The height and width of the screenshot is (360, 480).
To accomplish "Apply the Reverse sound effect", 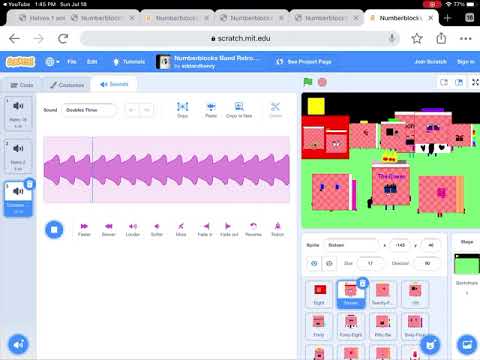I will pos(253,229).
